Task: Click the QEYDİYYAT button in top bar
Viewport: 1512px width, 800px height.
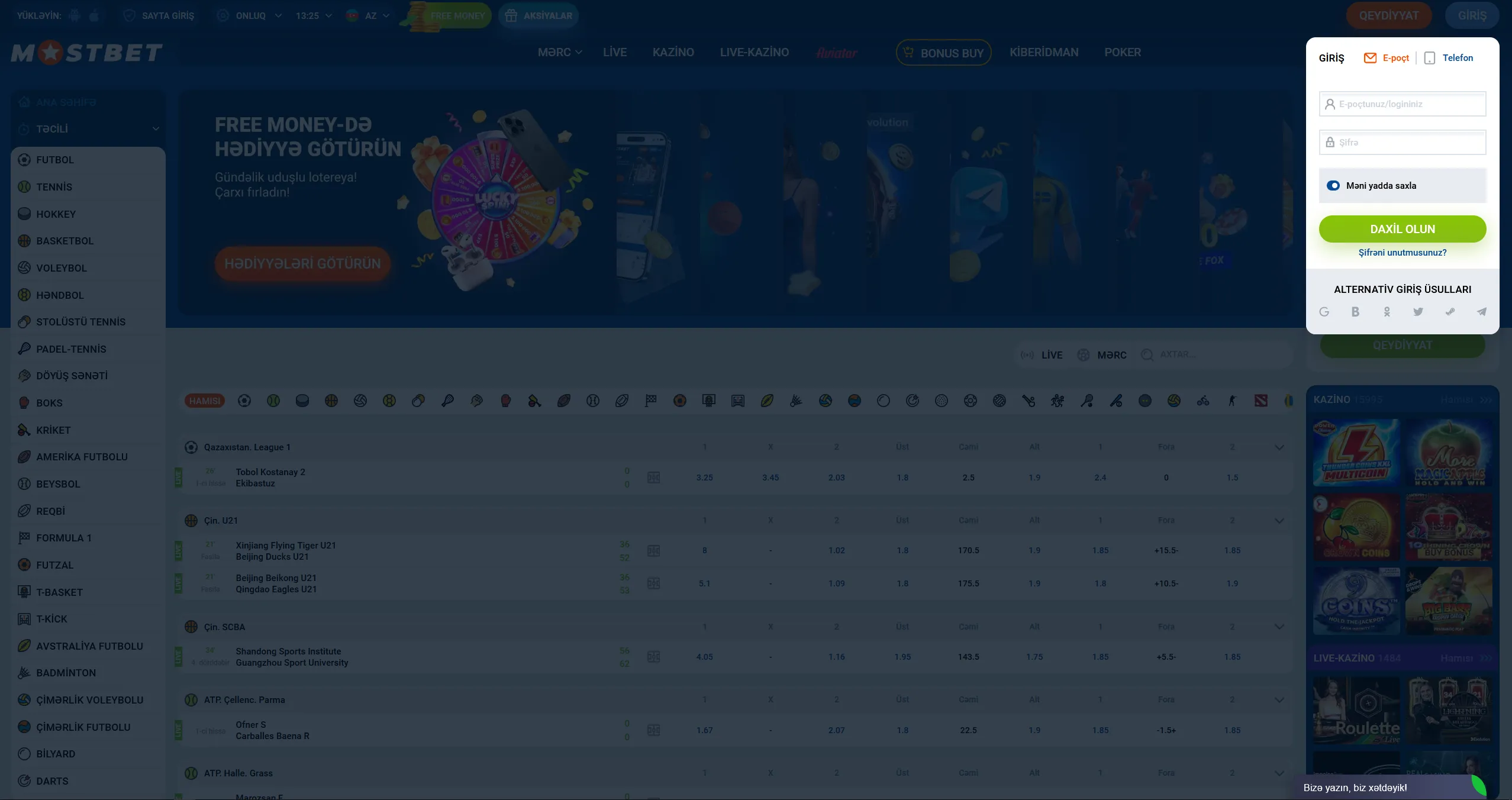Action: pos(1389,15)
